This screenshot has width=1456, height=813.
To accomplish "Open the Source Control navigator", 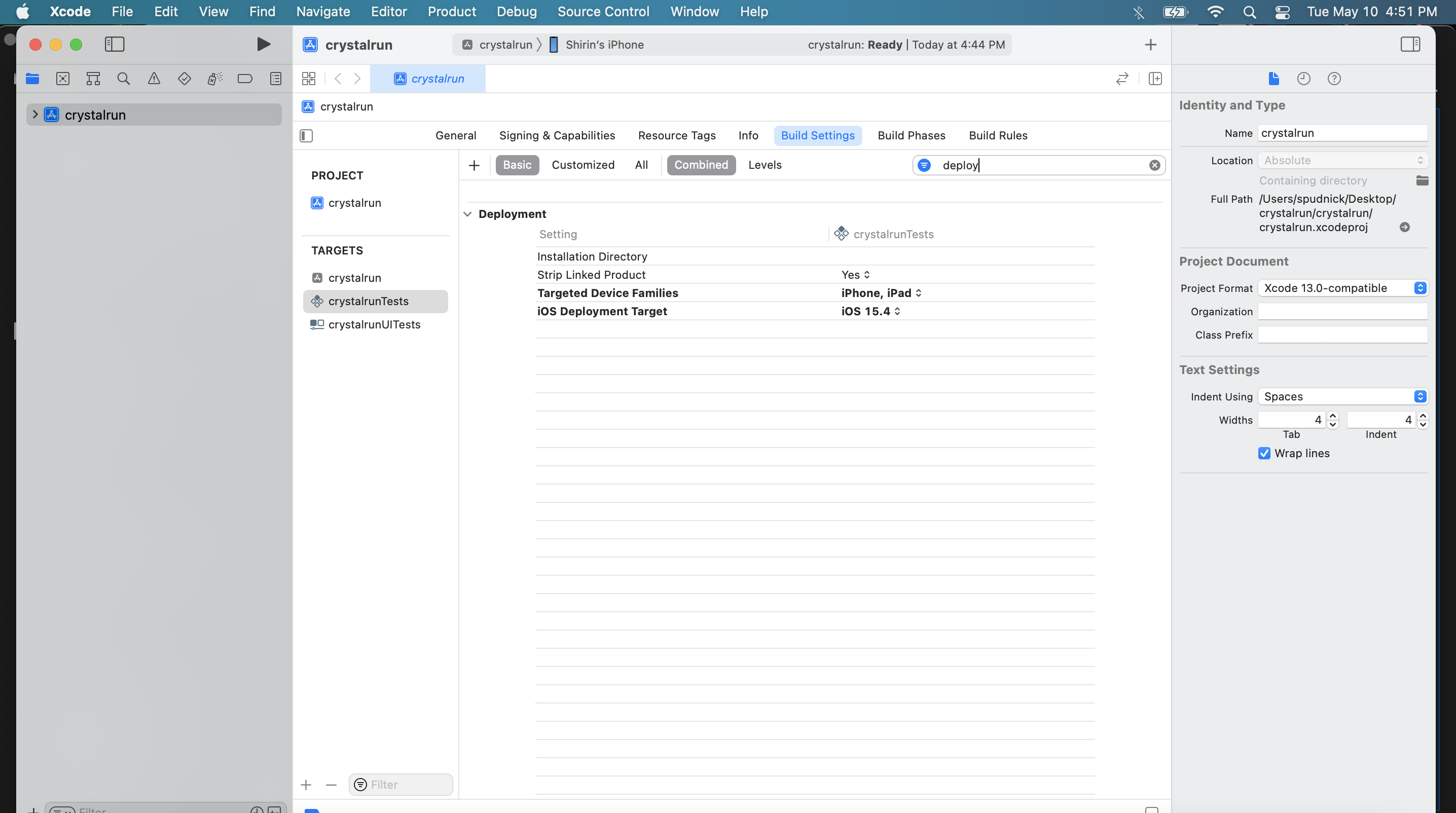I will pyautogui.click(x=63, y=79).
